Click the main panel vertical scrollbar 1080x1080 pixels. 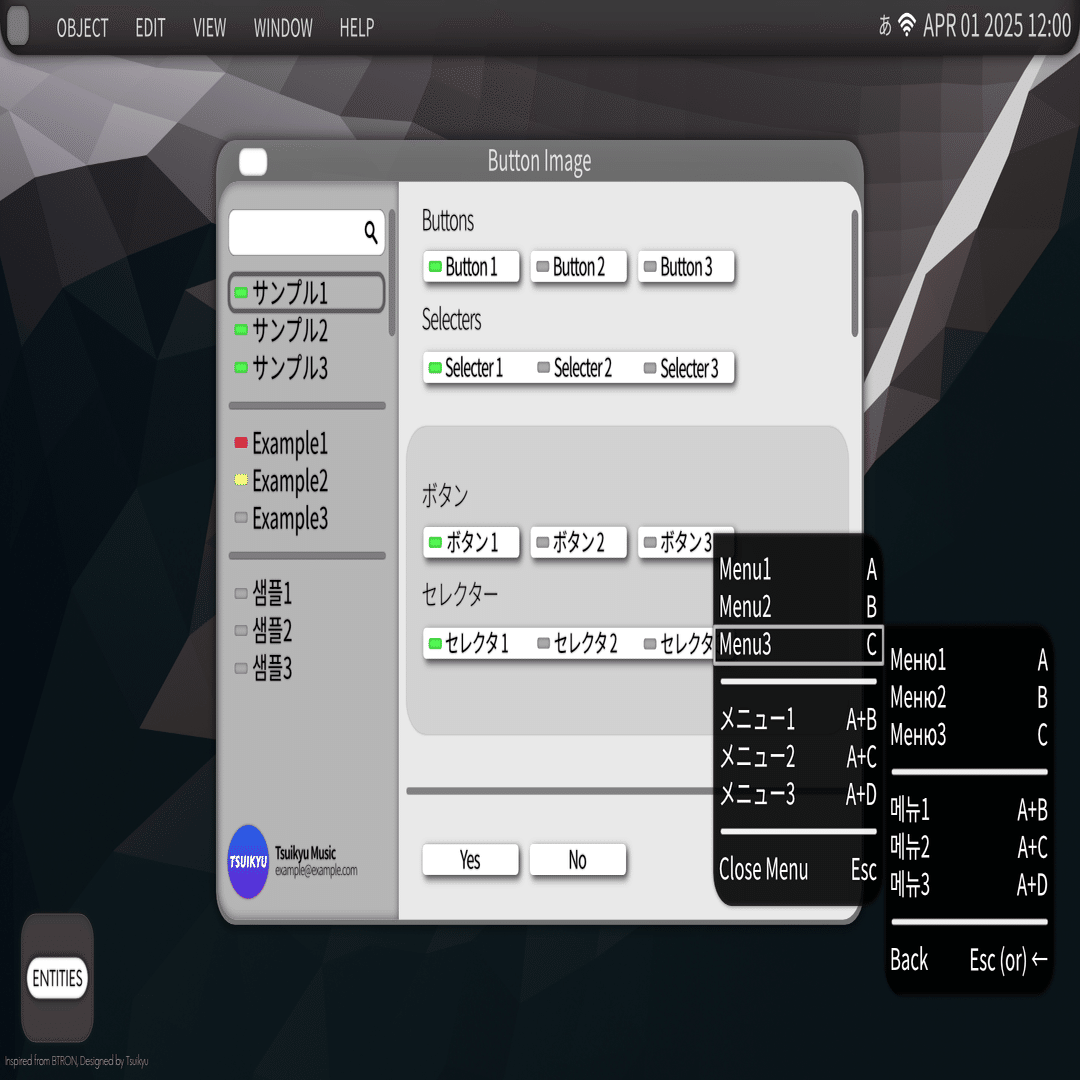tap(855, 273)
